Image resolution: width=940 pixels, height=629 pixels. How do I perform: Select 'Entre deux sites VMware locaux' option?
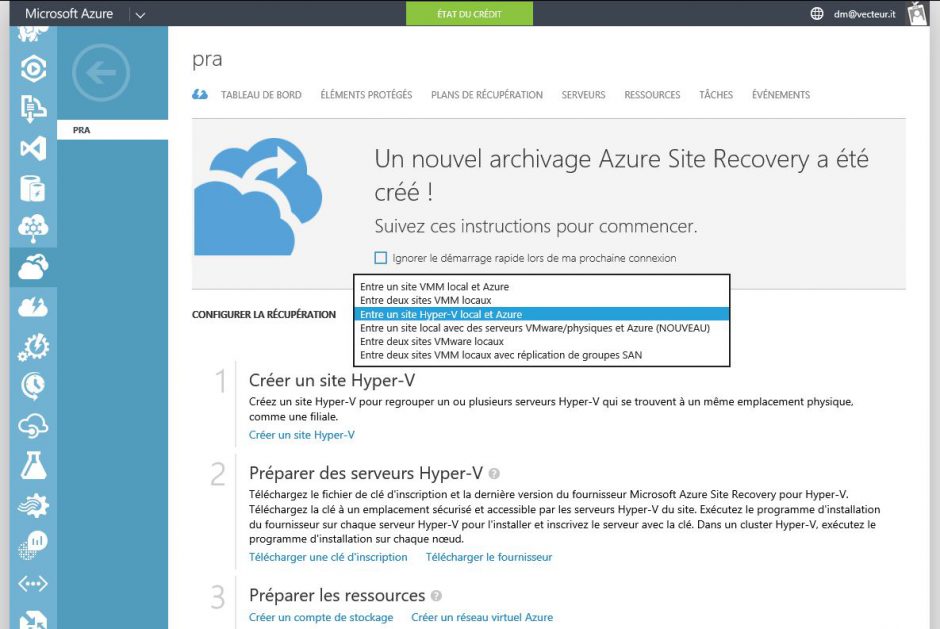pyautogui.click(x=432, y=341)
